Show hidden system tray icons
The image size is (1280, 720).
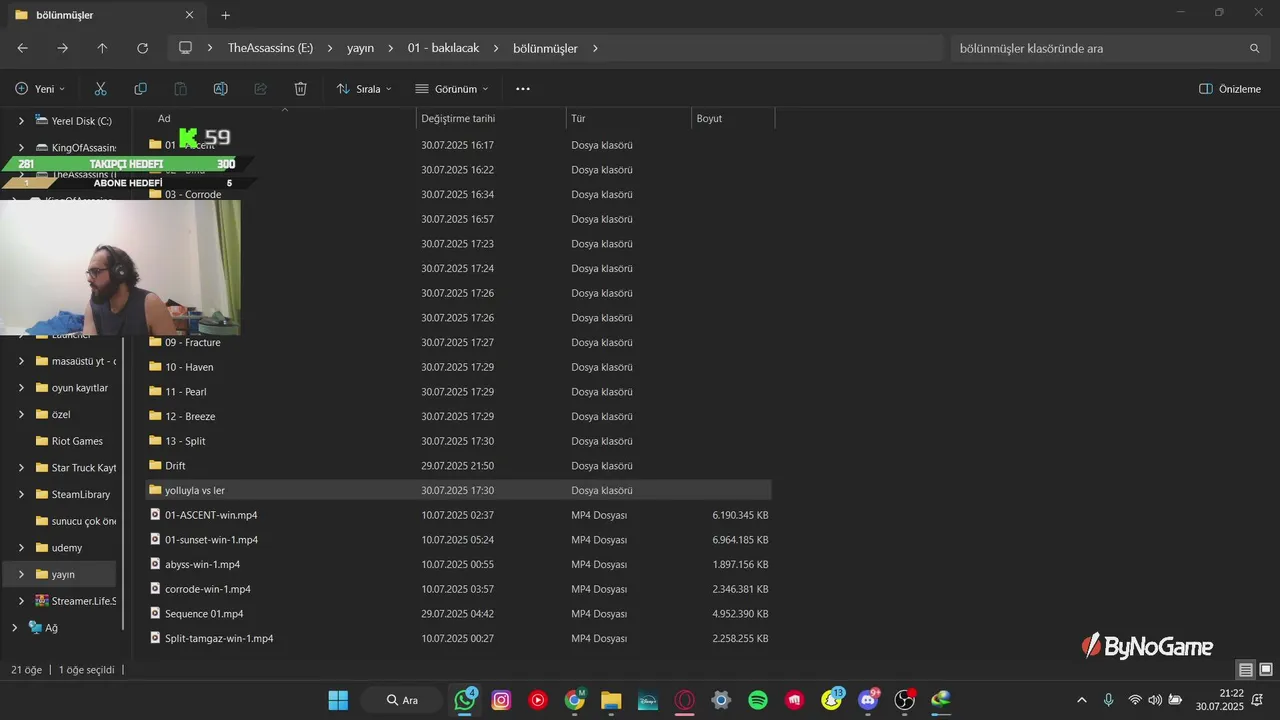(x=1081, y=700)
